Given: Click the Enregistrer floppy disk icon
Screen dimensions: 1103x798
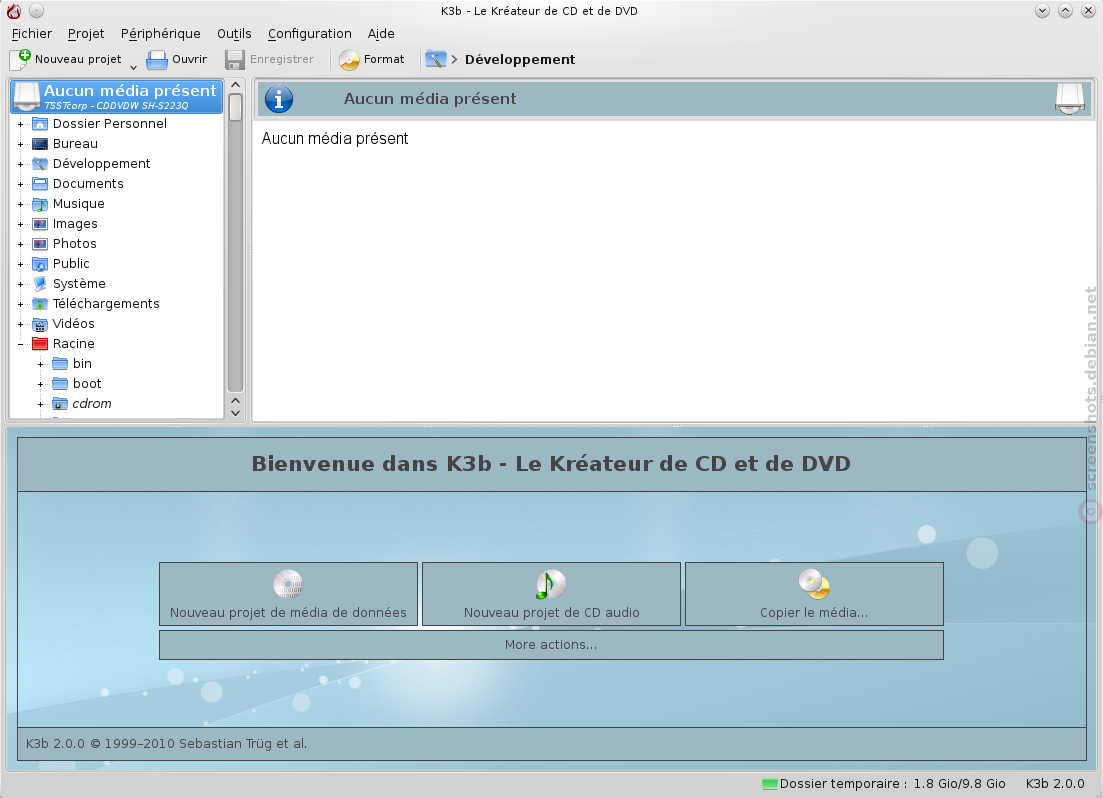Looking at the screenshot, I should (234, 60).
